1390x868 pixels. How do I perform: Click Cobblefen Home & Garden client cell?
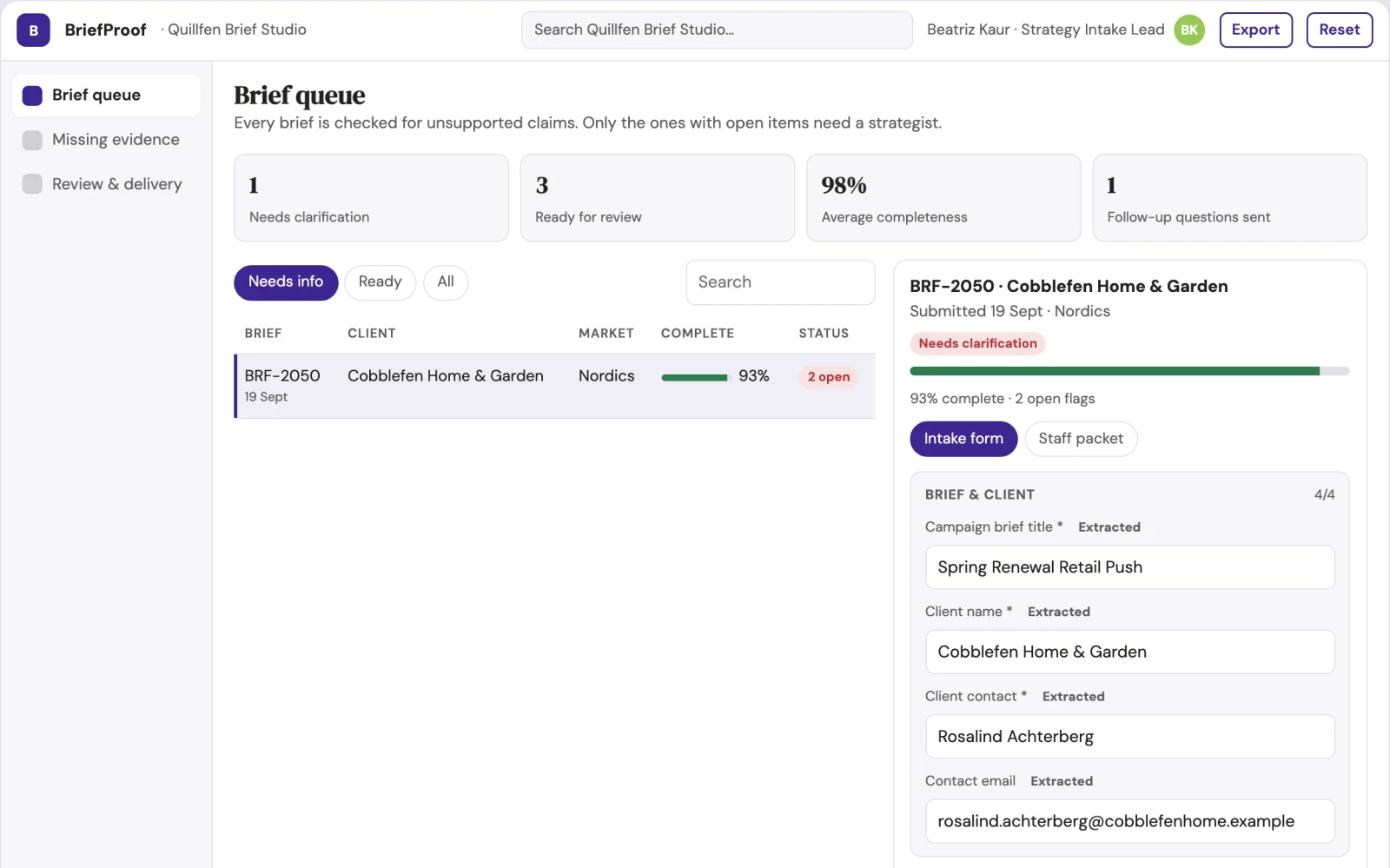pyautogui.click(x=446, y=376)
